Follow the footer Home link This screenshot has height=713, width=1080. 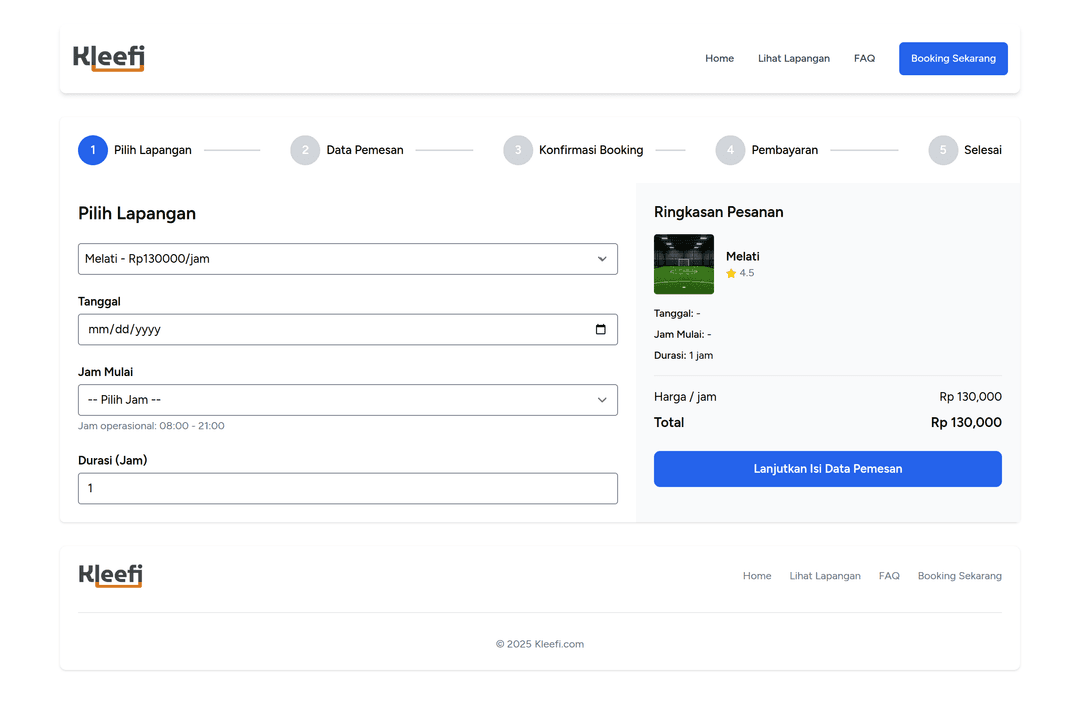pyautogui.click(x=757, y=576)
